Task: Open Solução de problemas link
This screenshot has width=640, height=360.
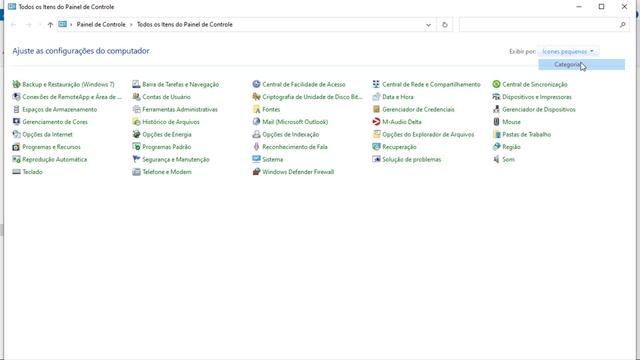Action: click(x=411, y=160)
